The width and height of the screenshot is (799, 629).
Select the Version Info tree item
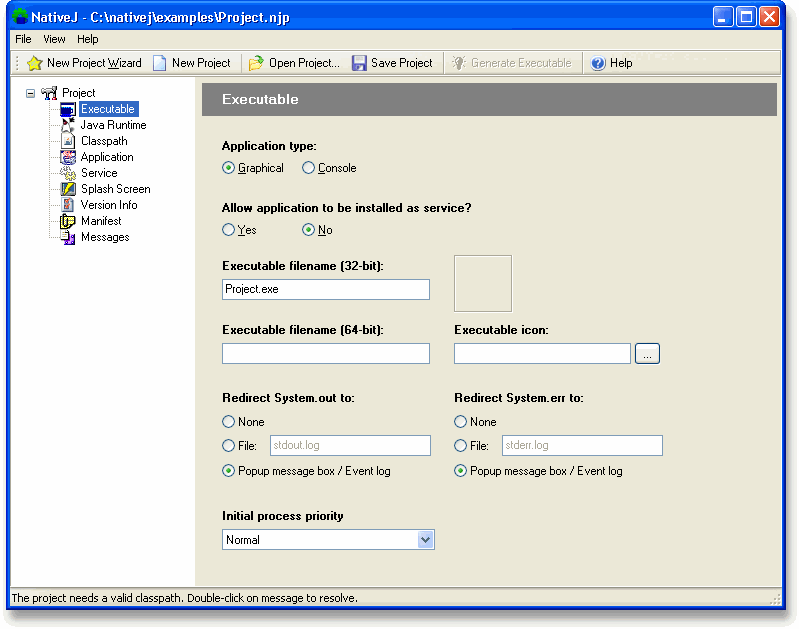point(109,205)
